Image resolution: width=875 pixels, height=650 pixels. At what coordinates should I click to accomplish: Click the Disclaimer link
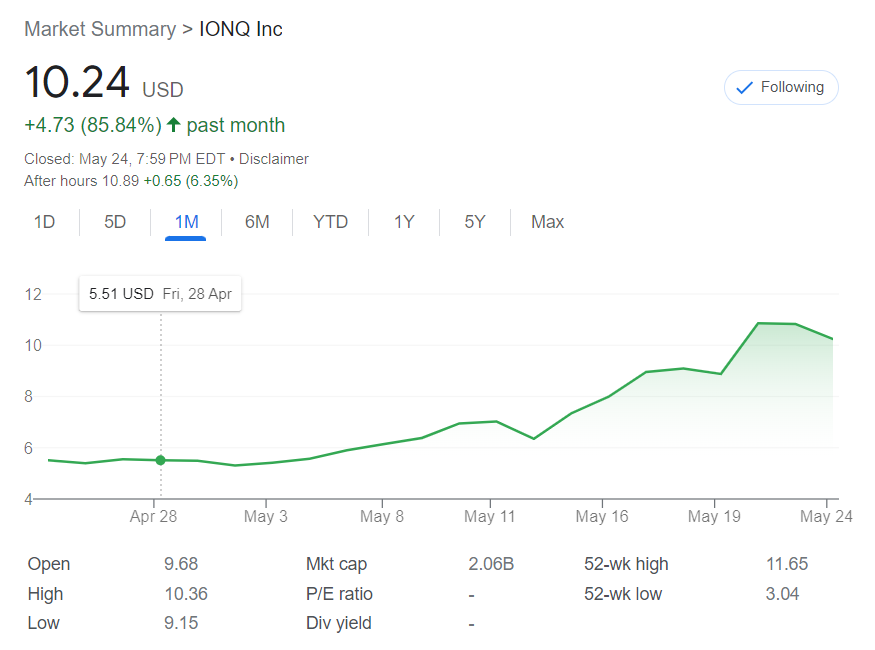point(273,159)
